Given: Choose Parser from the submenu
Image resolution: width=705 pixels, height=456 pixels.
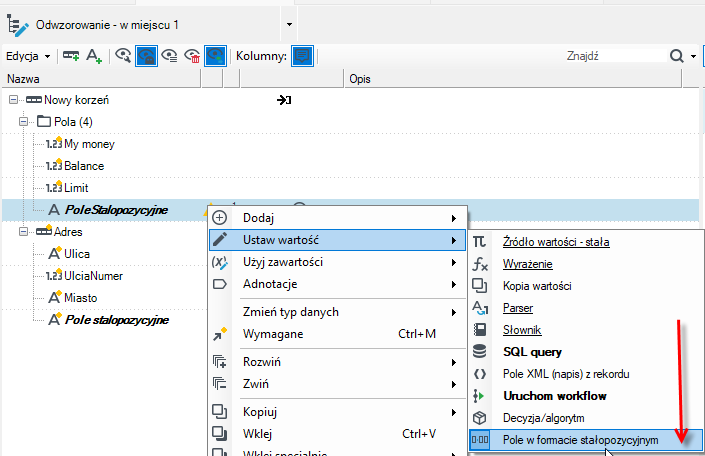Looking at the screenshot, I should 586,308.
